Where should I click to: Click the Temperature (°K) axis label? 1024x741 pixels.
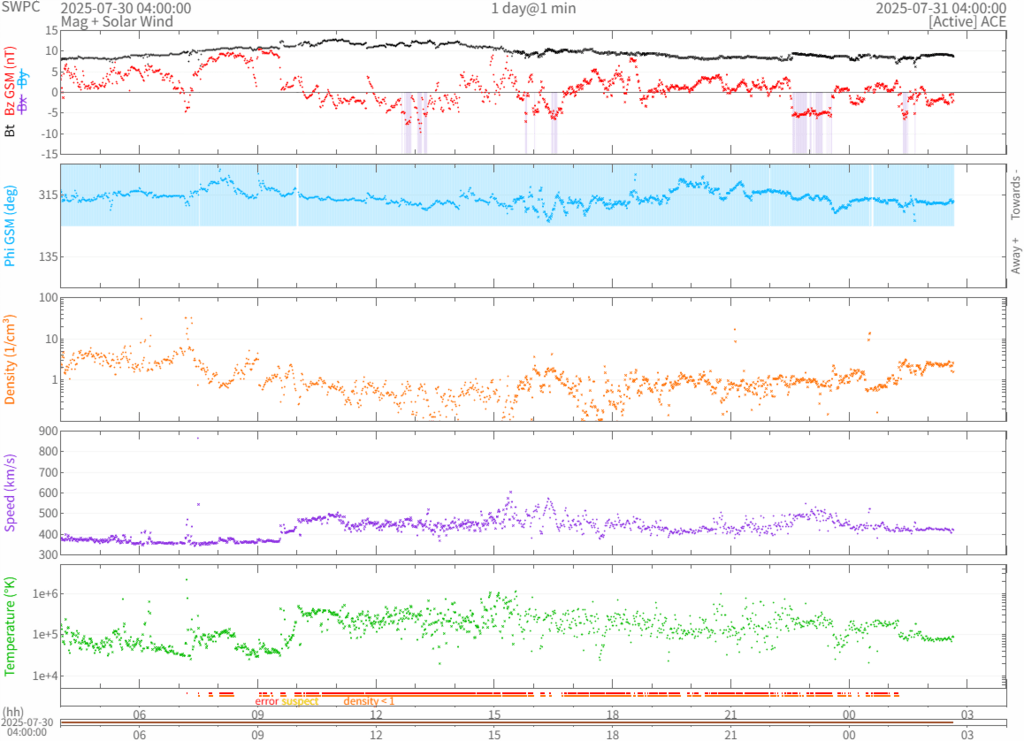coord(10,622)
